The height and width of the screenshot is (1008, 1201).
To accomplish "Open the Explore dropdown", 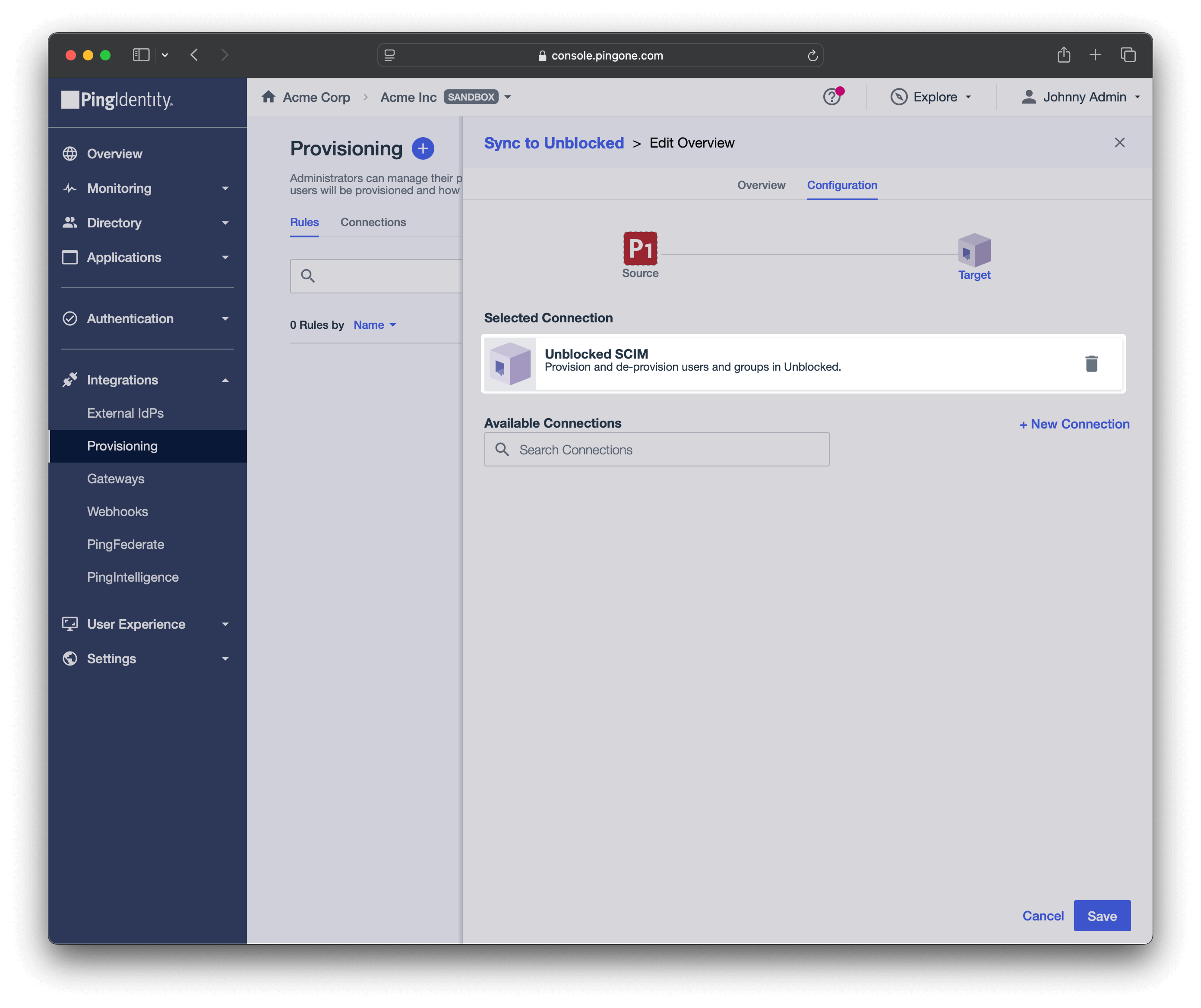I will click(x=967, y=97).
